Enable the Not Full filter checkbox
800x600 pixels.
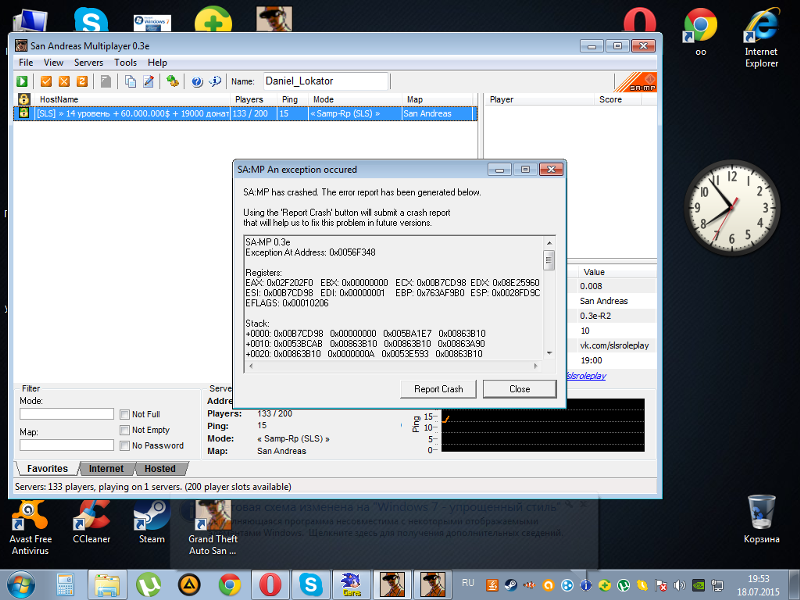click(x=124, y=414)
